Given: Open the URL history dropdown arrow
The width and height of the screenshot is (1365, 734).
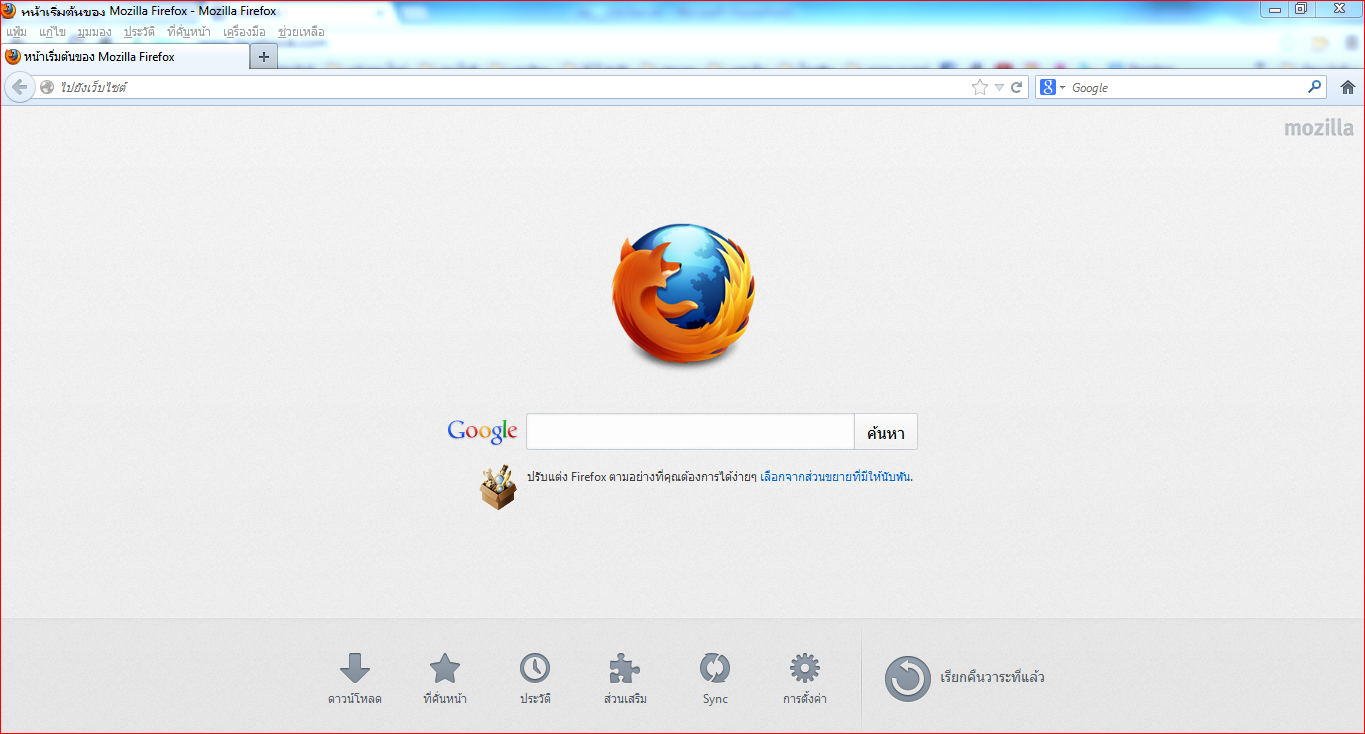Looking at the screenshot, I should 999,88.
